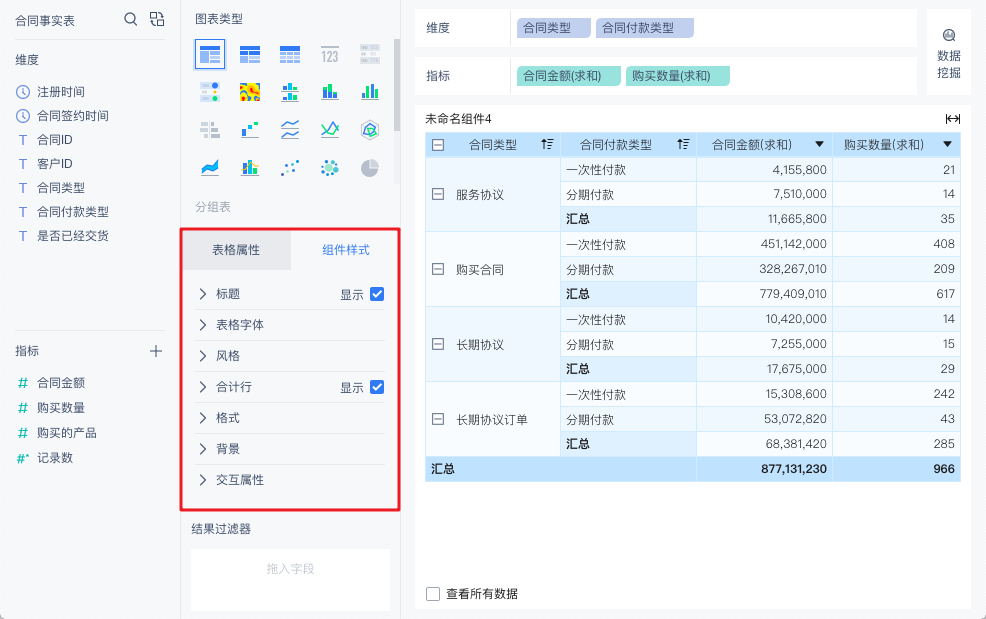Switch to 组件样式 tab
This screenshot has width=986, height=619.
345,250
